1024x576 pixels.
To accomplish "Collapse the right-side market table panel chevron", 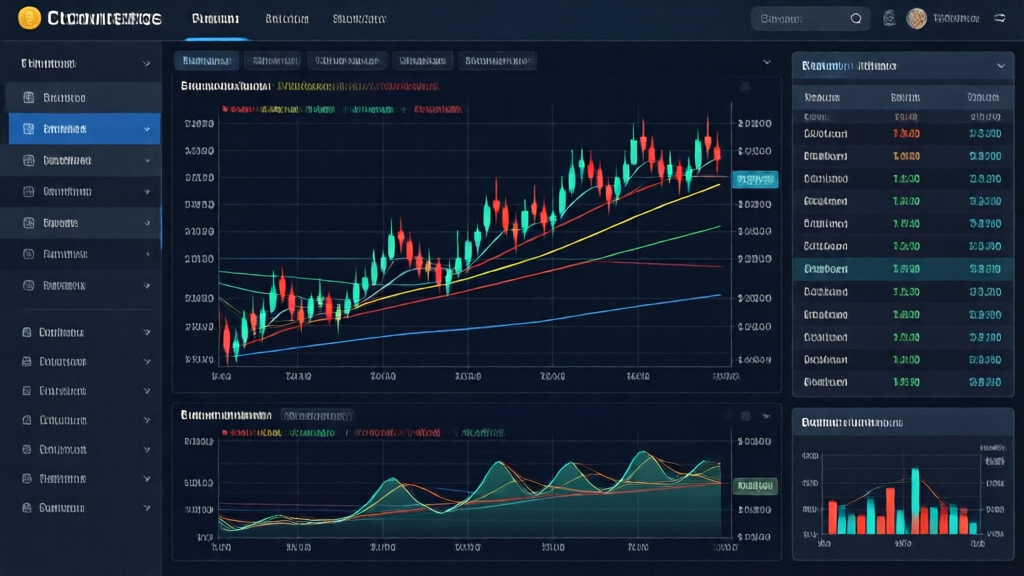I will (1001, 65).
